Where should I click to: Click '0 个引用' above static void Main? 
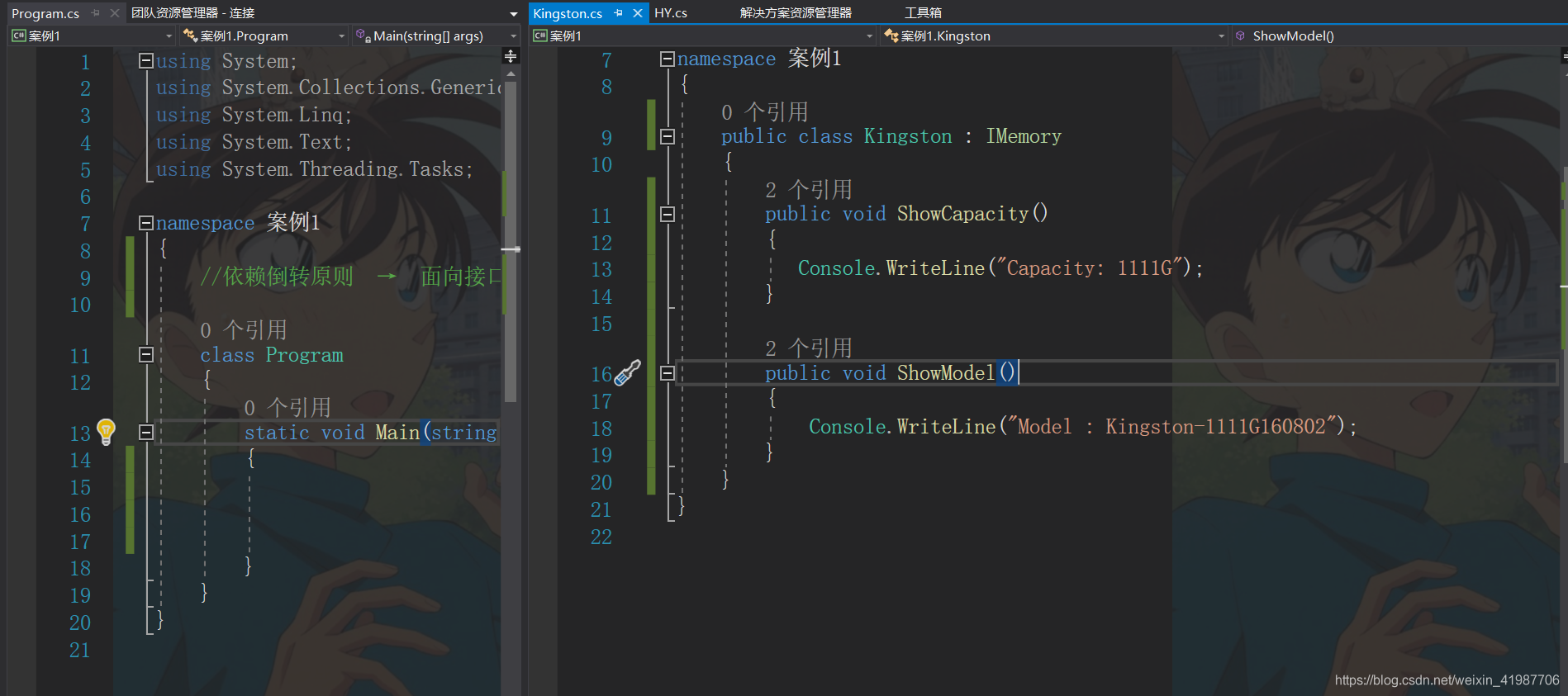click(x=287, y=407)
